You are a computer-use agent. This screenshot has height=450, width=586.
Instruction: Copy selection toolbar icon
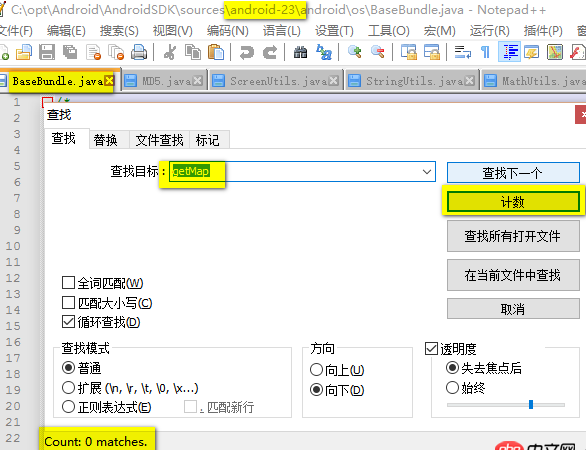point(193,52)
